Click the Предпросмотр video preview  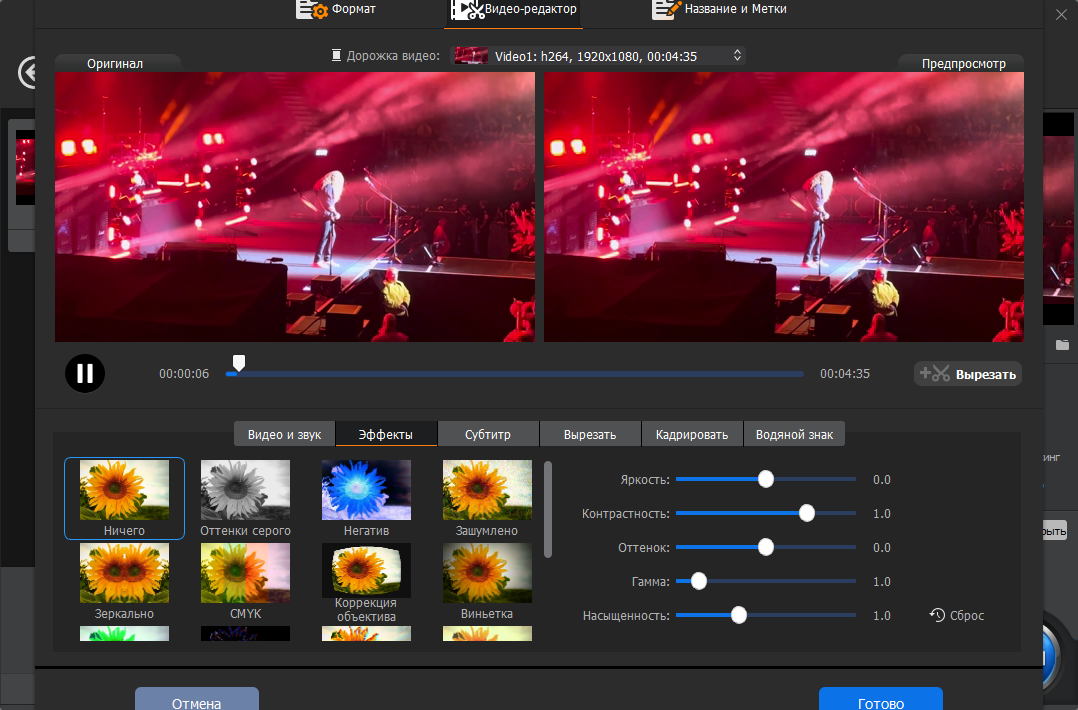pyautogui.click(x=784, y=207)
